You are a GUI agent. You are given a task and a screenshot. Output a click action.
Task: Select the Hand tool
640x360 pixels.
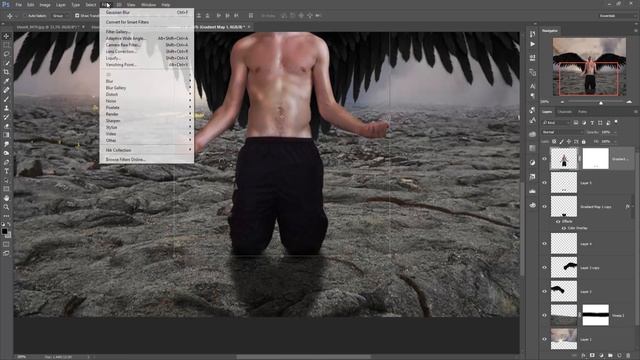6,198
